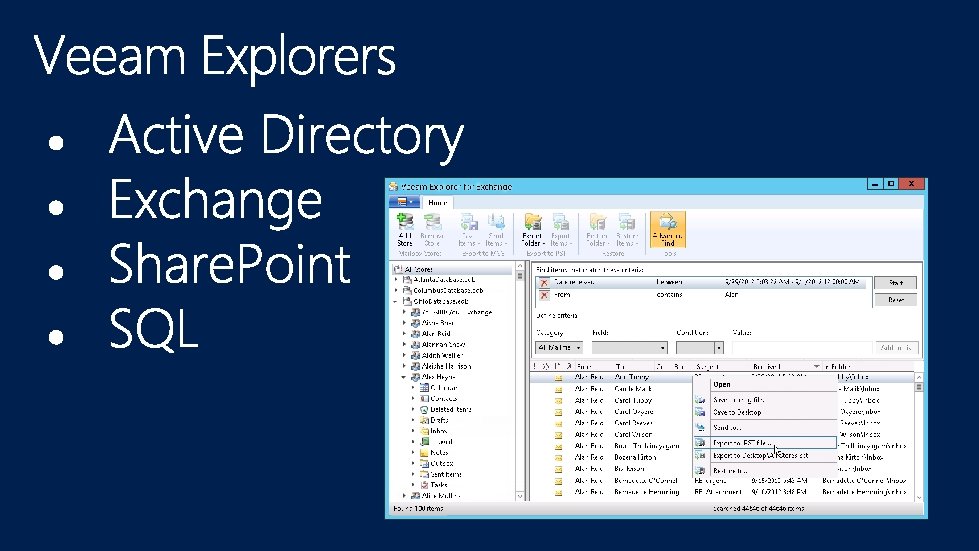This screenshot has height=551, width=979.
Task: Click Export Folder in the ribbon
Action: point(533,230)
